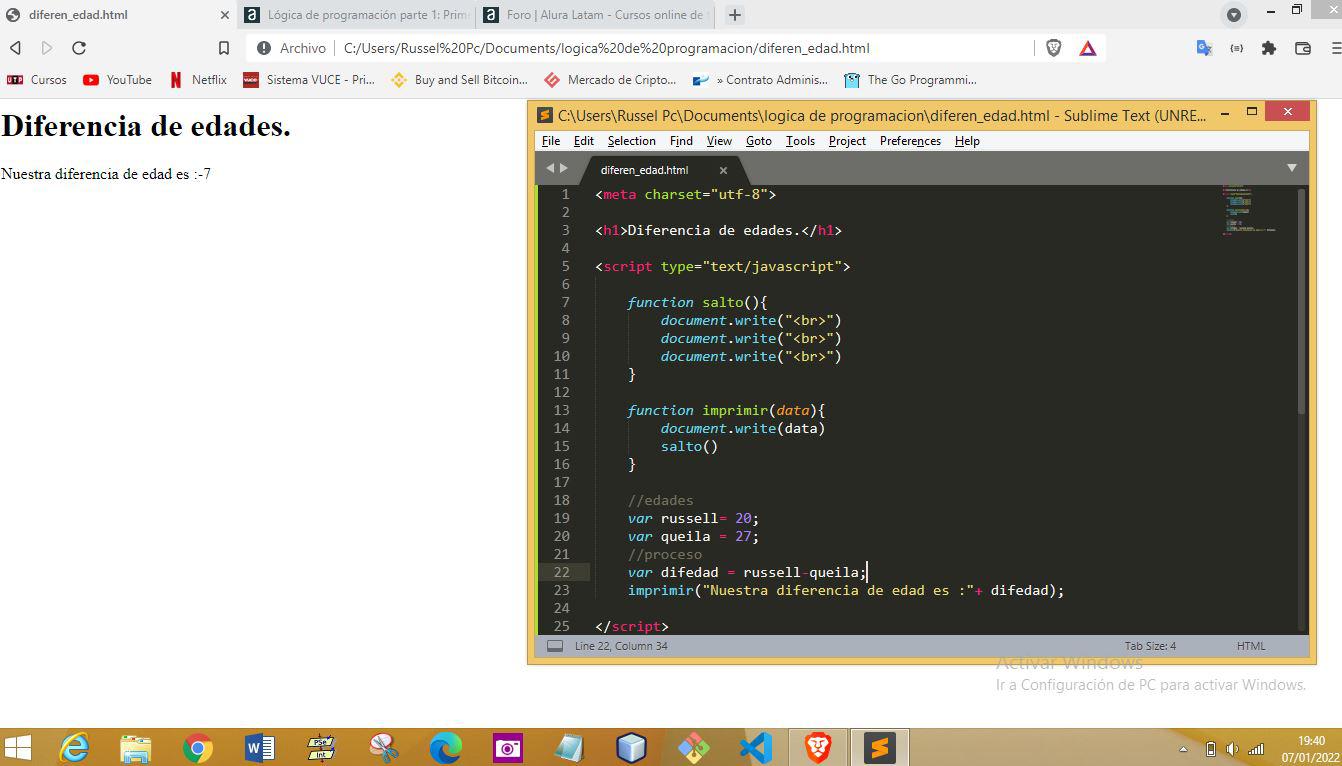
Task: Open Buy and Sell Bitcoin bookmark
Action: (459, 80)
